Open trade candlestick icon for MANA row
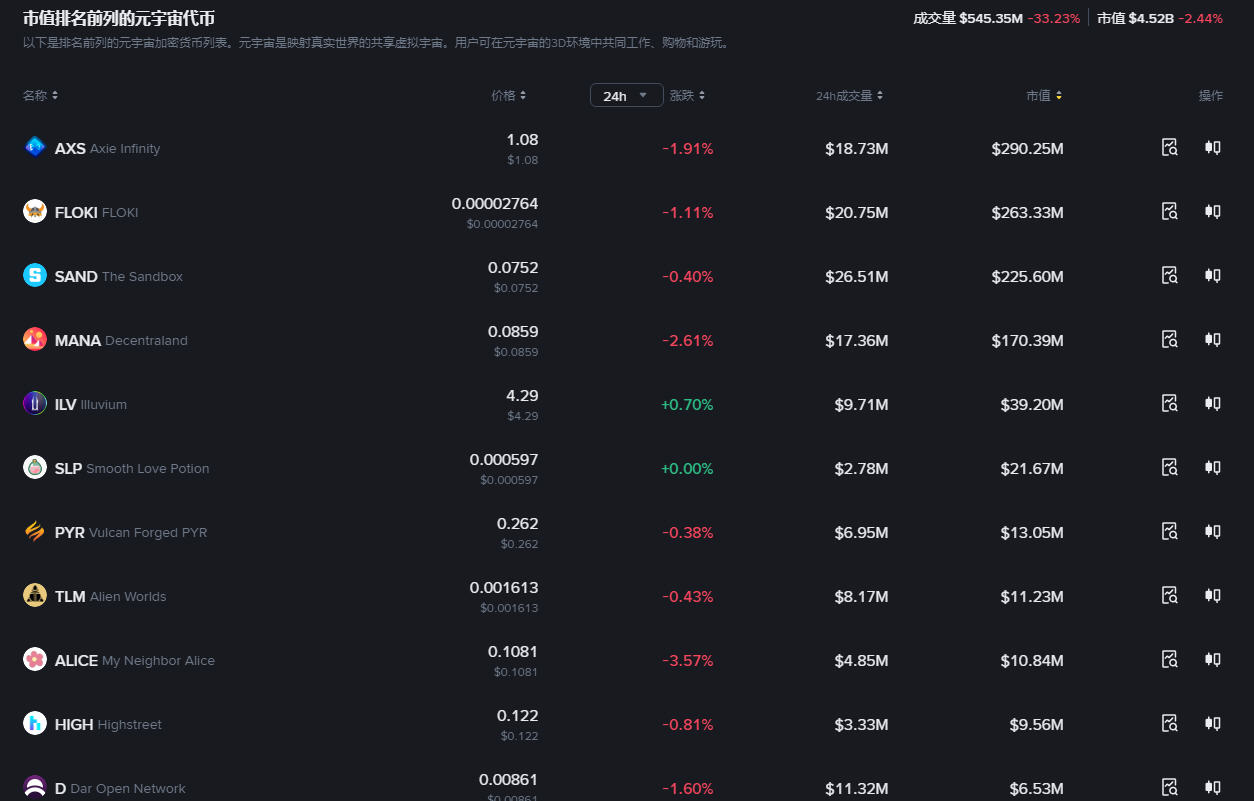 coord(1213,339)
